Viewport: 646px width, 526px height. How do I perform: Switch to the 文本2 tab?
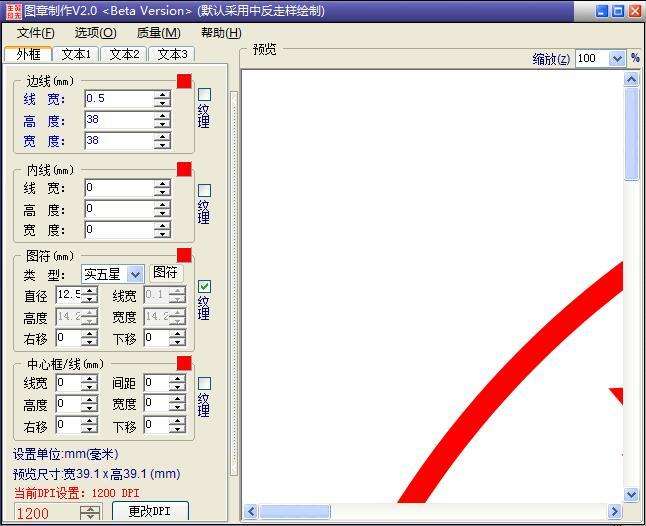click(124, 54)
